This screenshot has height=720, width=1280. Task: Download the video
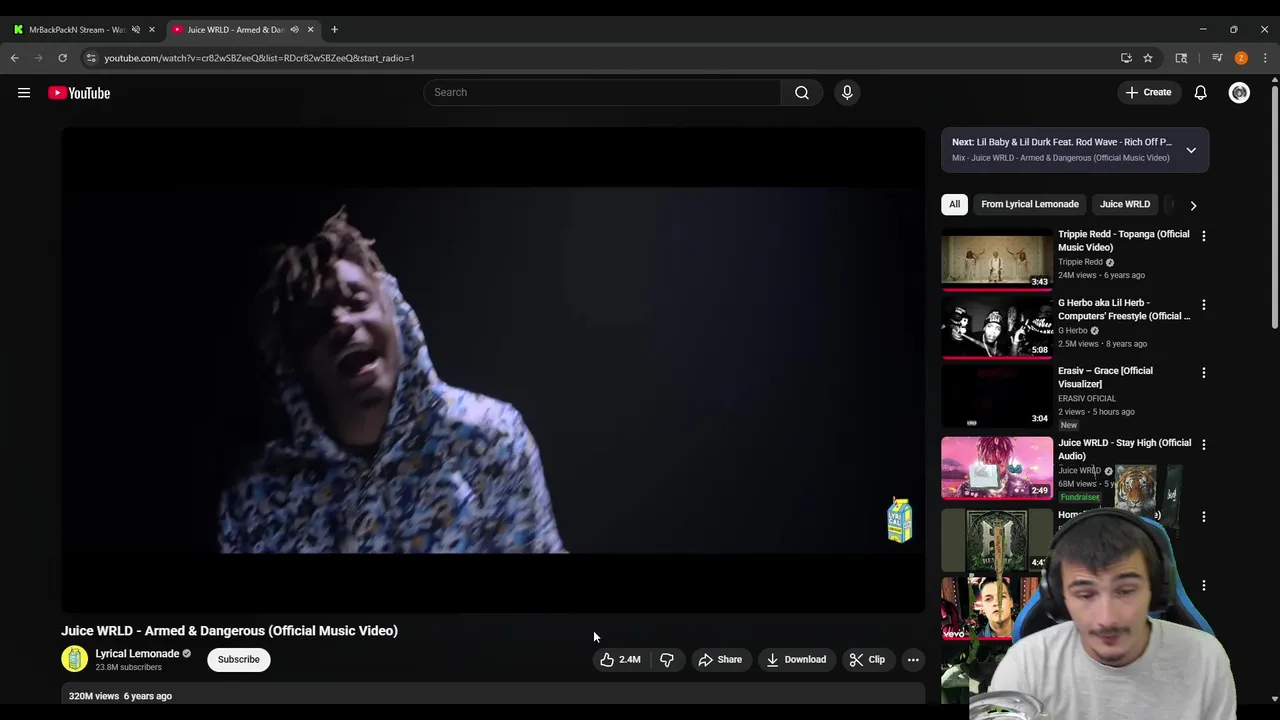point(796,659)
